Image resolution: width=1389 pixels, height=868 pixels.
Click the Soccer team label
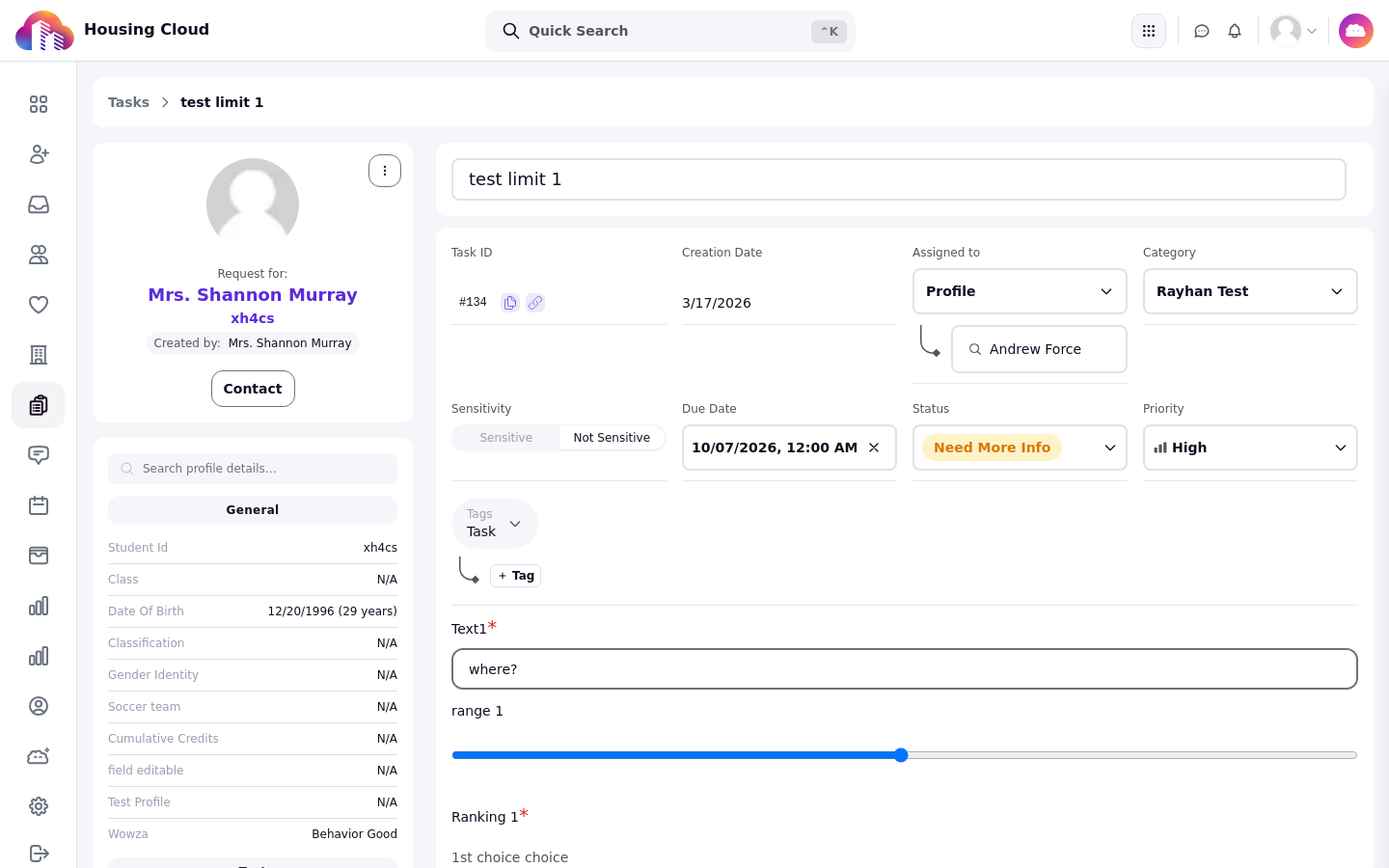144,707
